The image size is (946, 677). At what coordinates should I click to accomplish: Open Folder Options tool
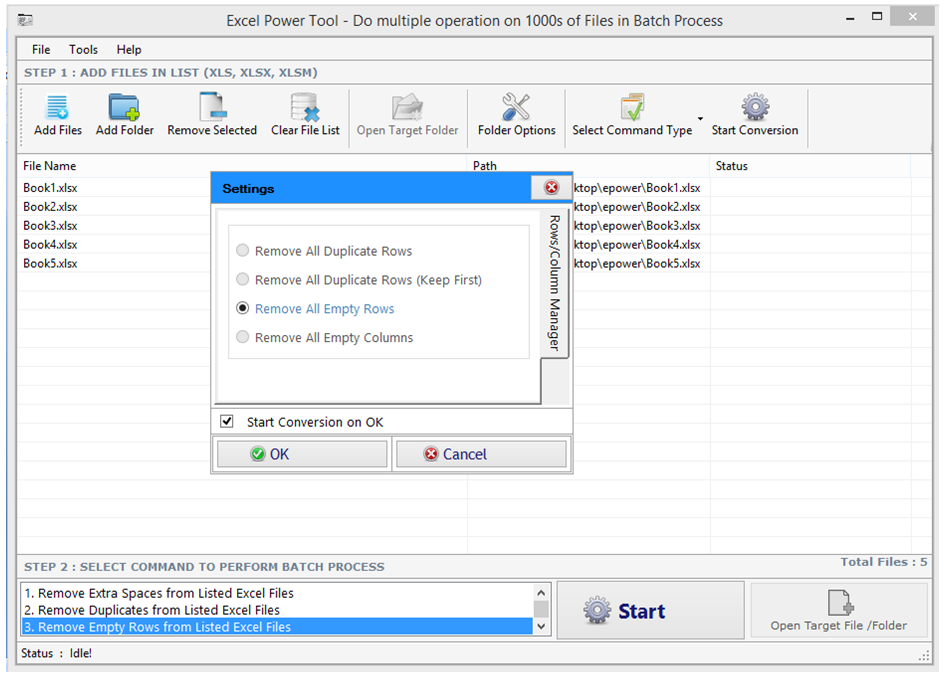click(516, 115)
